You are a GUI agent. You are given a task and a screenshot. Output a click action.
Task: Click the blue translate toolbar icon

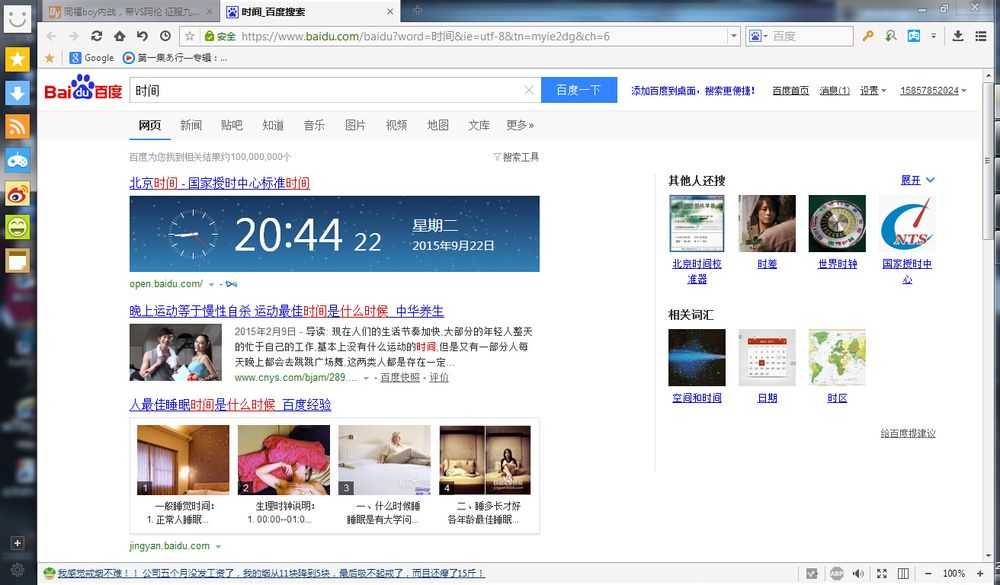tap(914, 36)
